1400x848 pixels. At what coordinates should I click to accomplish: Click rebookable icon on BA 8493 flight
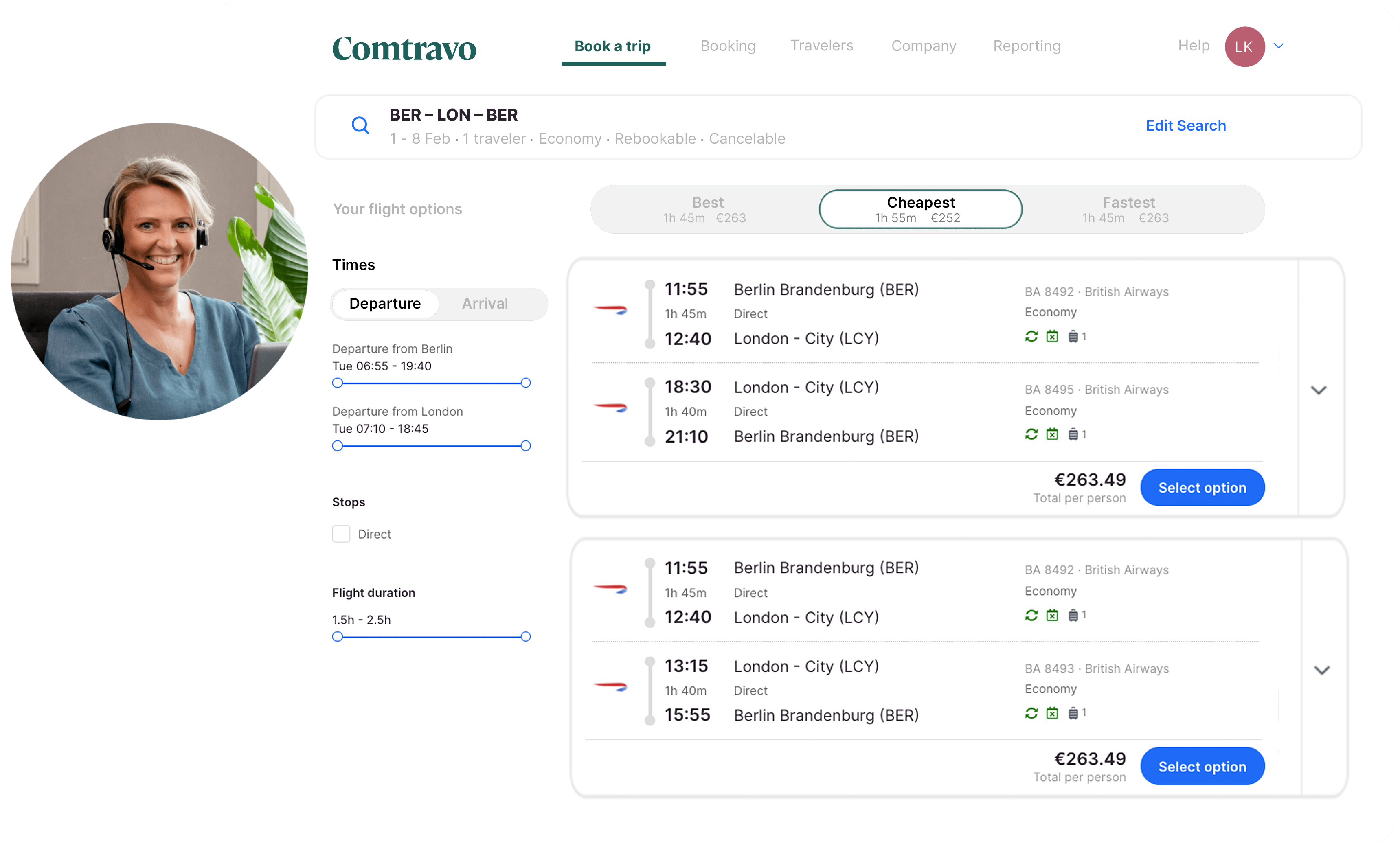[1031, 713]
